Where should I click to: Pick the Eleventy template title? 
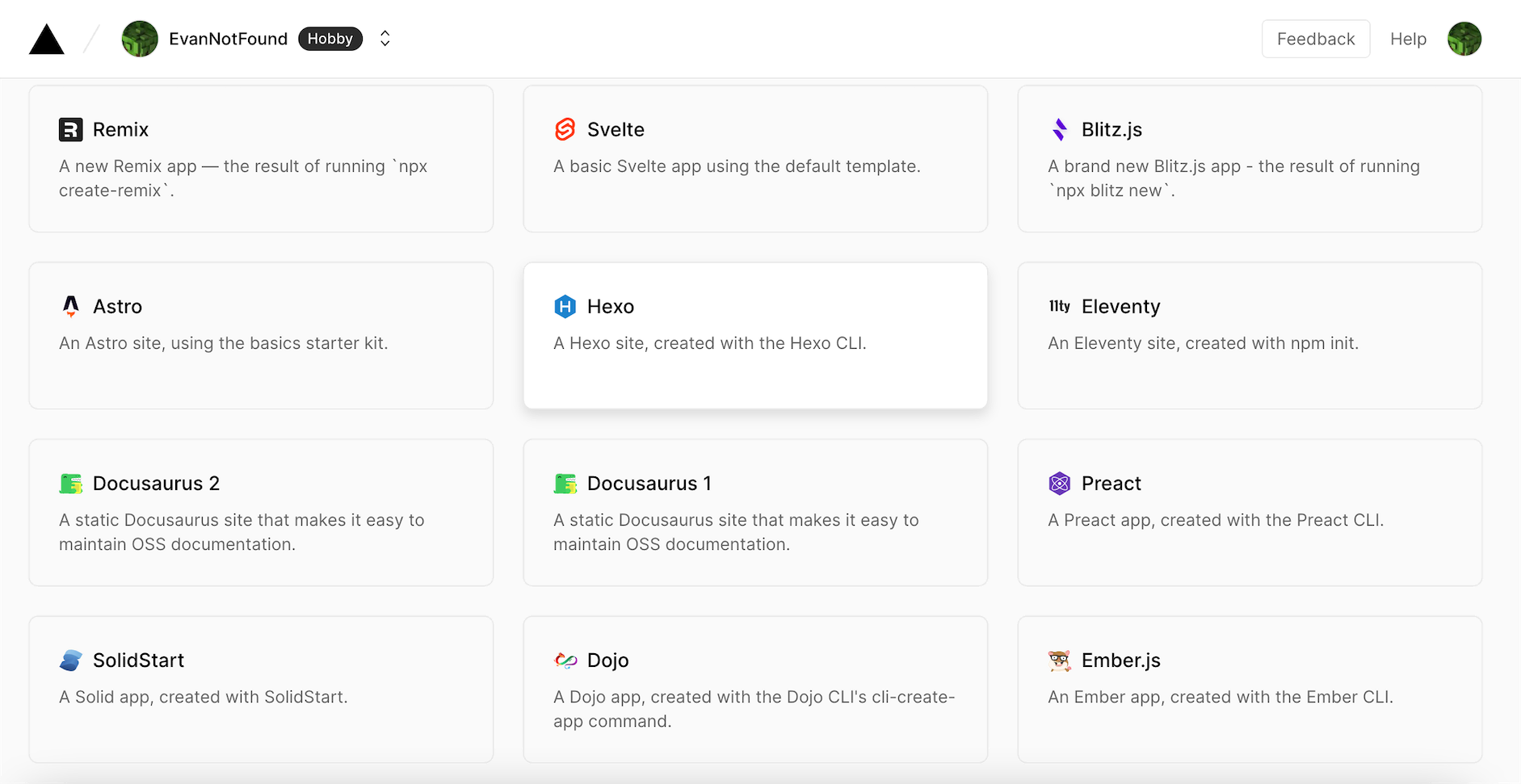[1120, 306]
